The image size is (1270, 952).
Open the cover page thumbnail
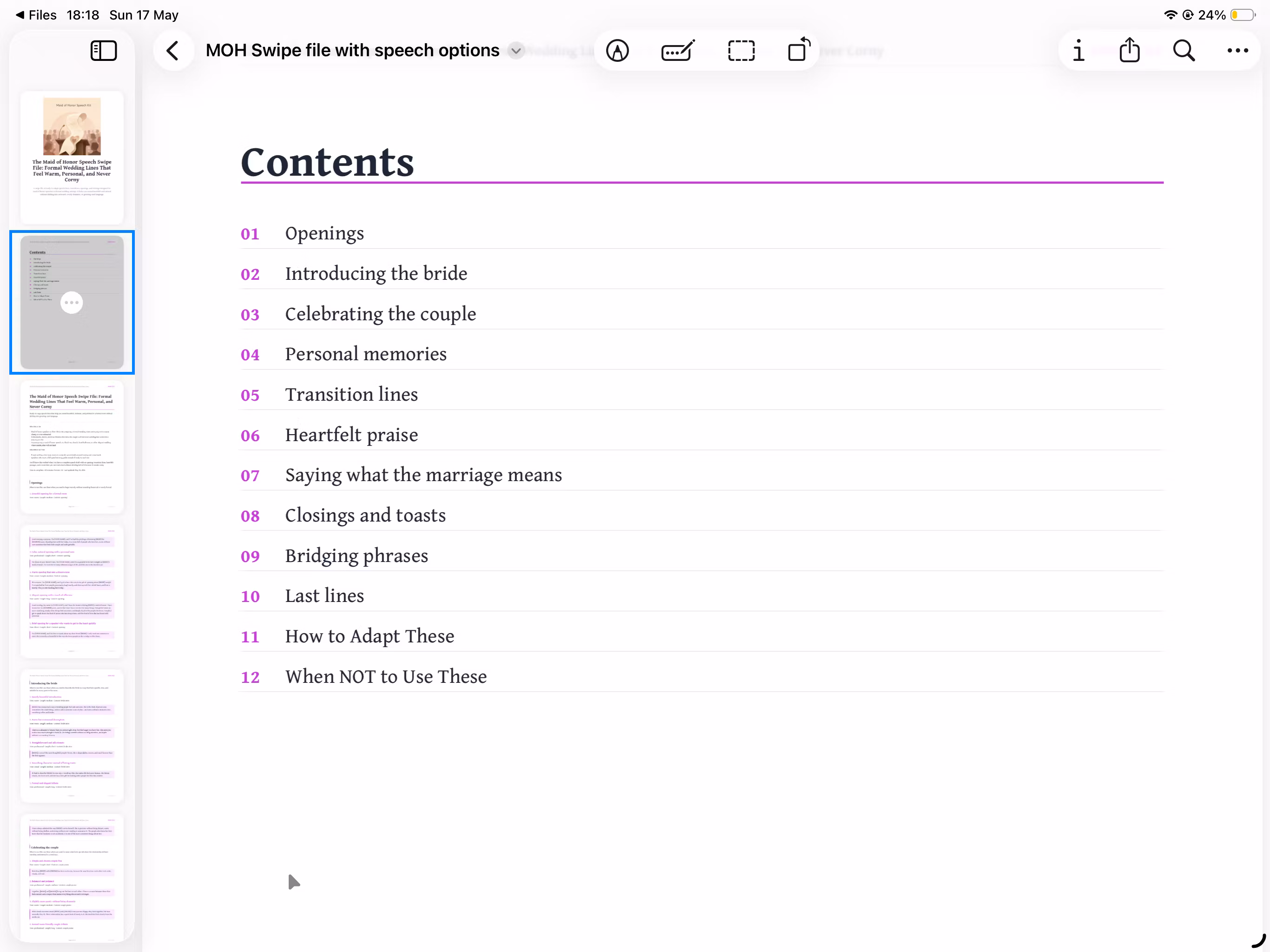coord(72,157)
